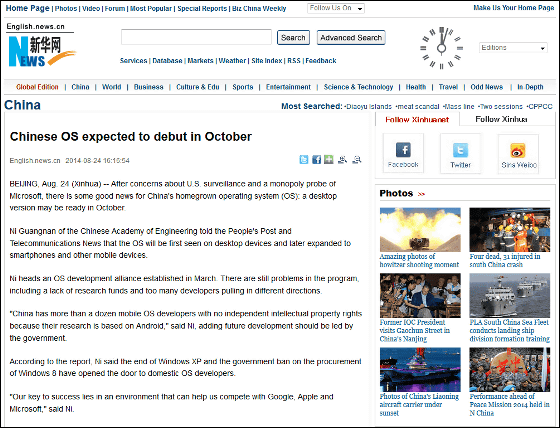Click the article headline Chinese OS expected

pos(131,136)
